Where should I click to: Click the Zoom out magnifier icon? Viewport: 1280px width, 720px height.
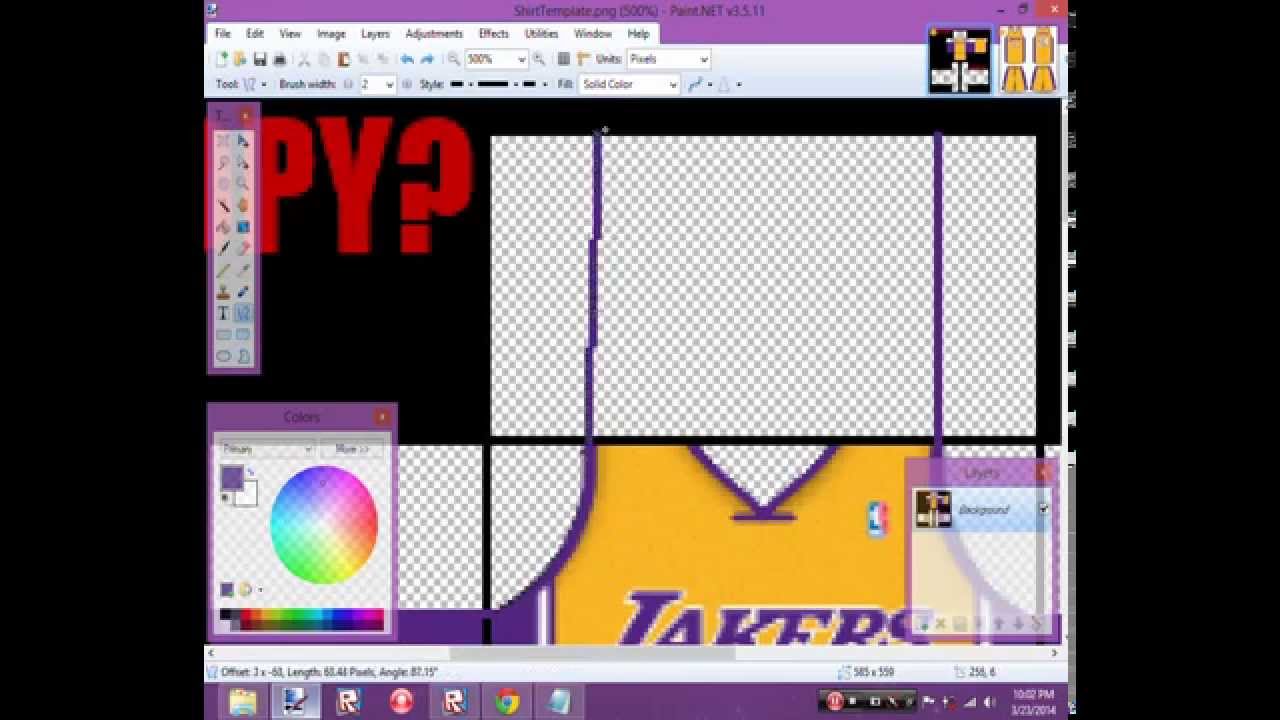[454, 59]
